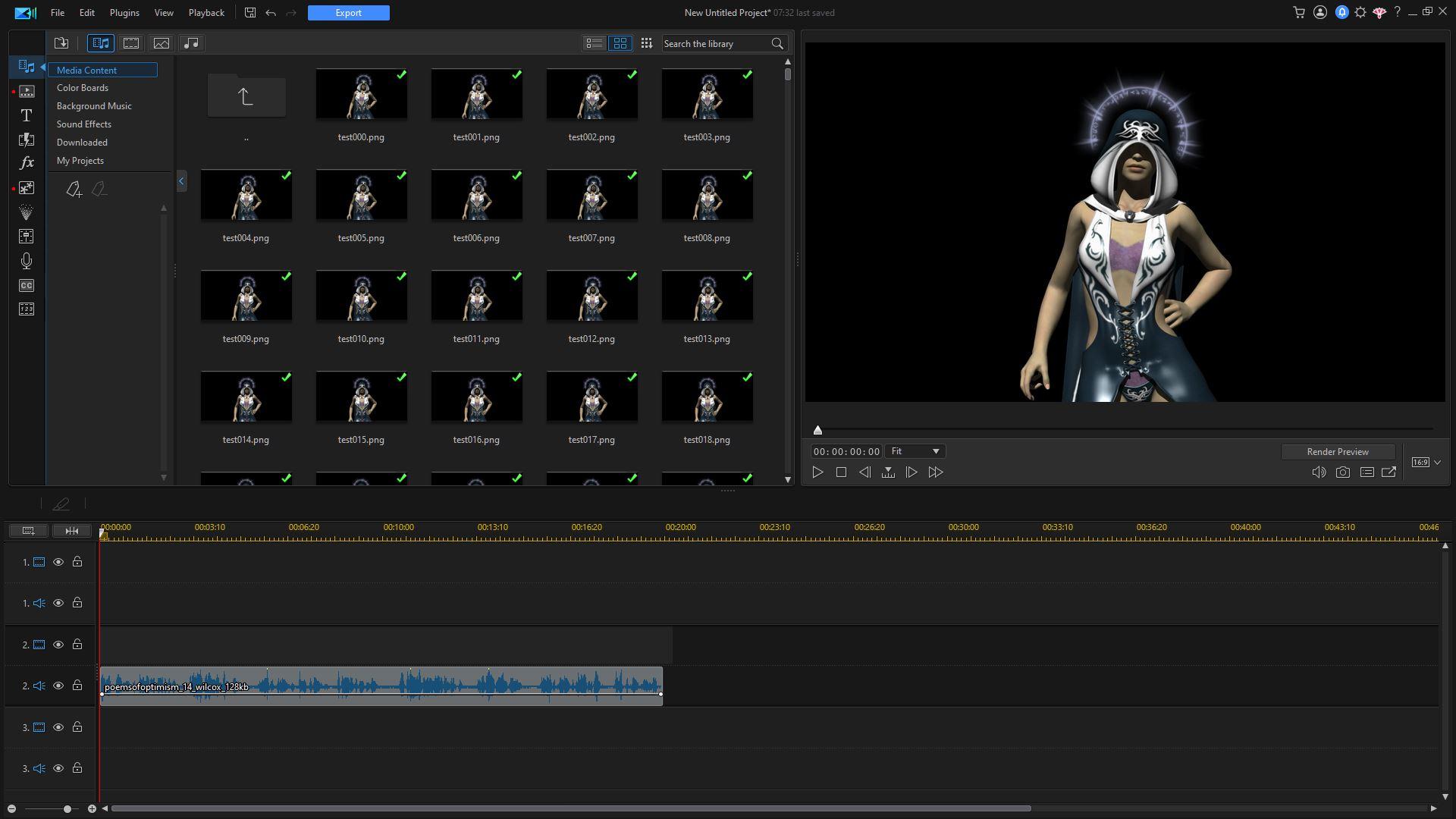
Task: Open the Title Room text icon
Action: [x=26, y=115]
